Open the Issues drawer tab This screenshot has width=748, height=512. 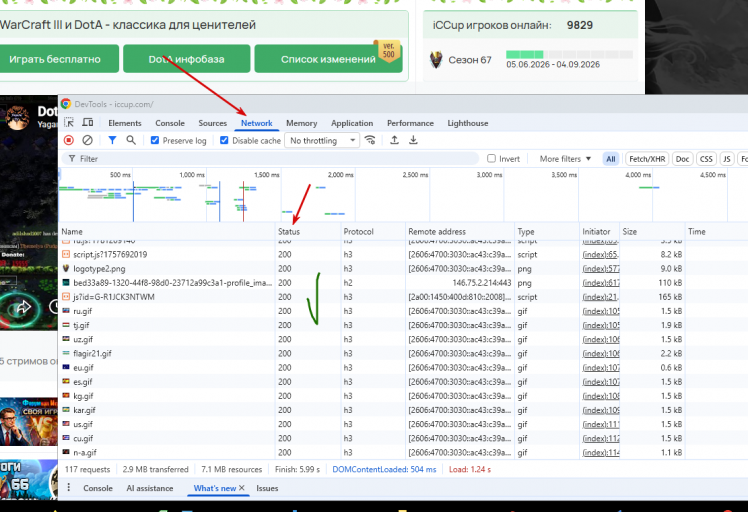tap(267, 488)
